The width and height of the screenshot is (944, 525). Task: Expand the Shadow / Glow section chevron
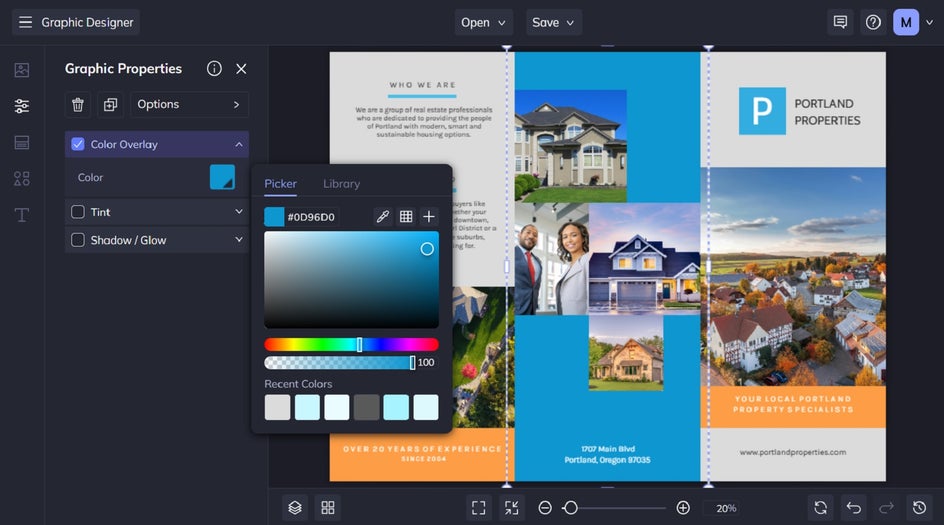point(239,240)
